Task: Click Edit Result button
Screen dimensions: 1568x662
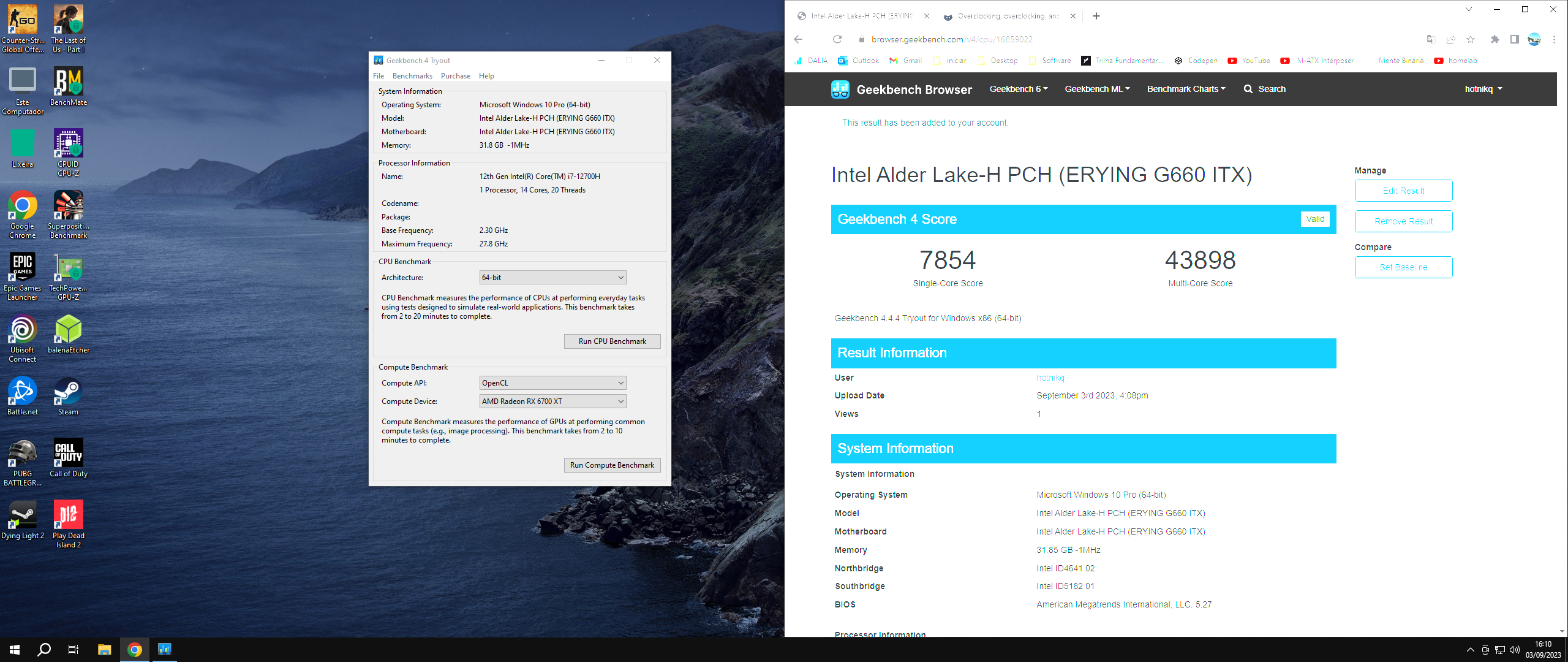Action: point(1403,191)
